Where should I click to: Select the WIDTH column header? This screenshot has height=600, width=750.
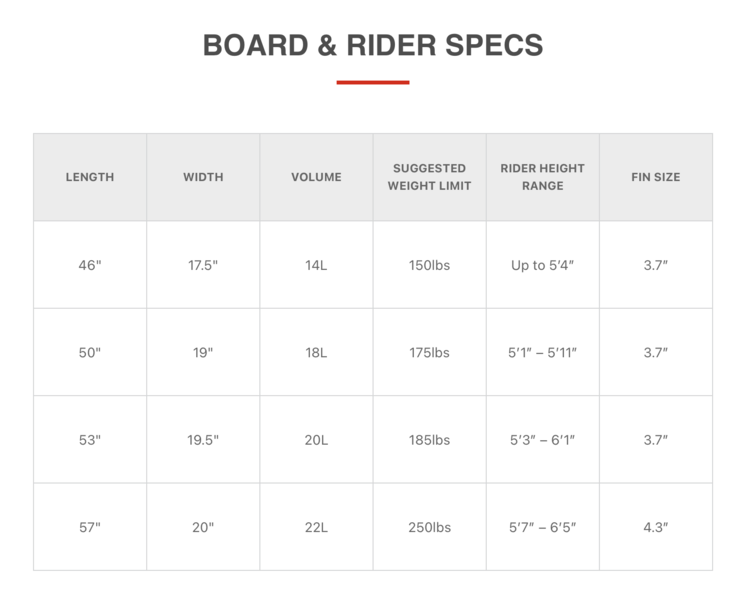(x=203, y=177)
